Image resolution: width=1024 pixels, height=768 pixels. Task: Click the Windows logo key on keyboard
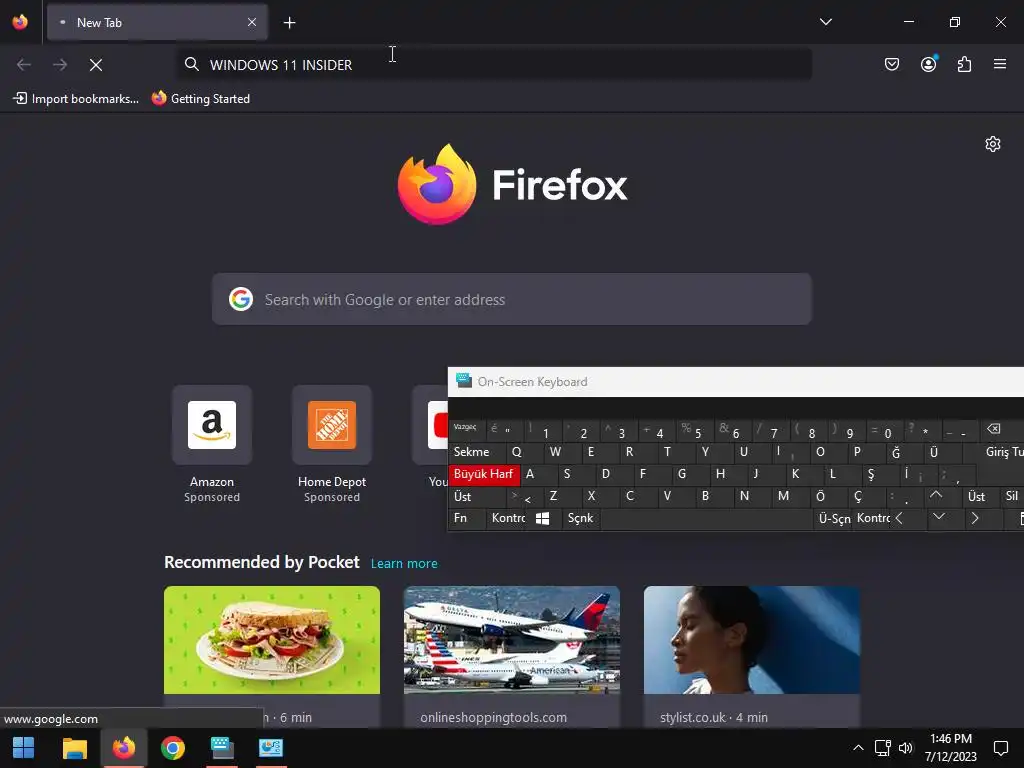(x=542, y=519)
